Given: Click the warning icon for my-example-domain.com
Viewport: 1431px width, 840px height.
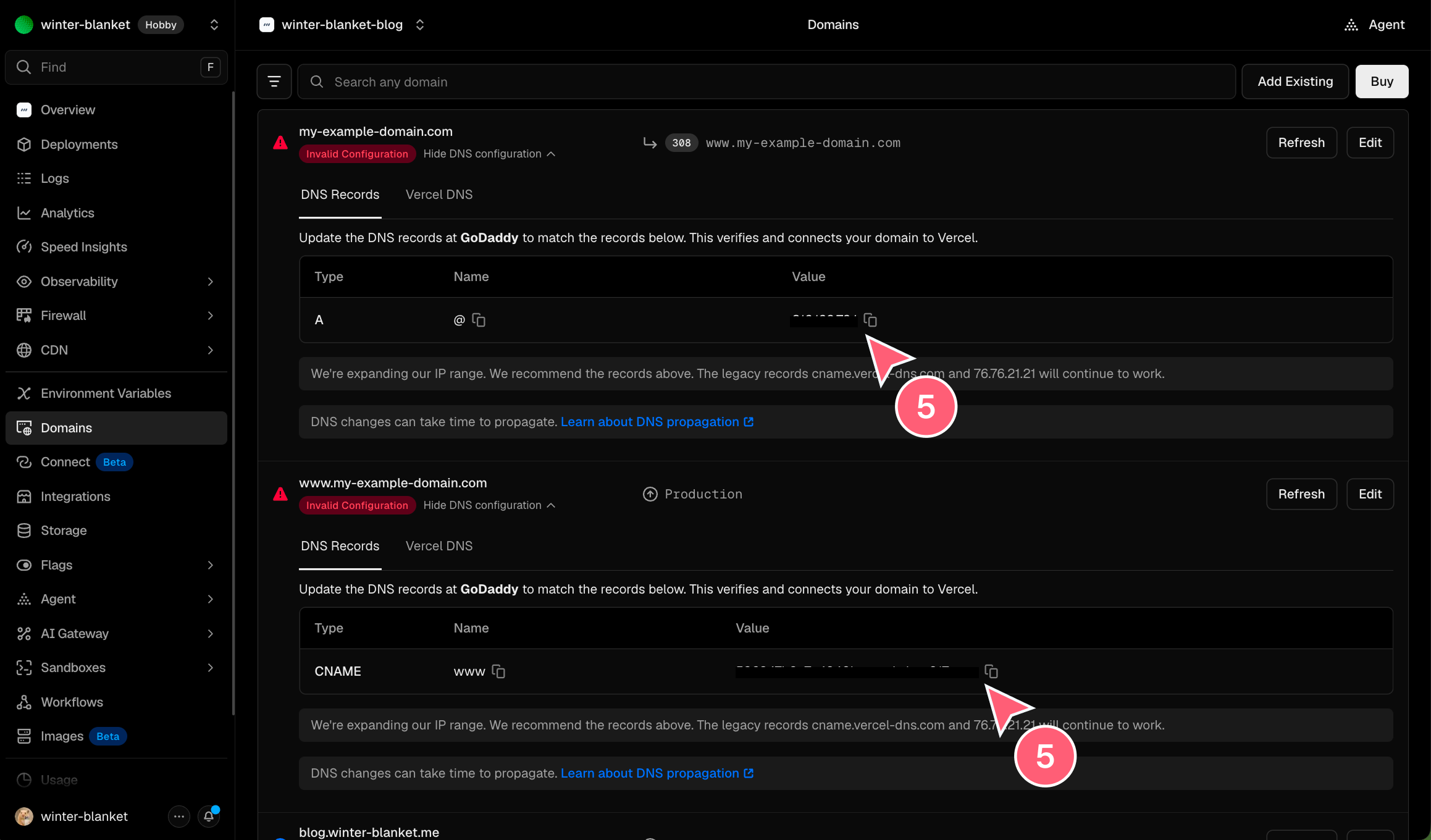Looking at the screenshot, I should point(280,143).
